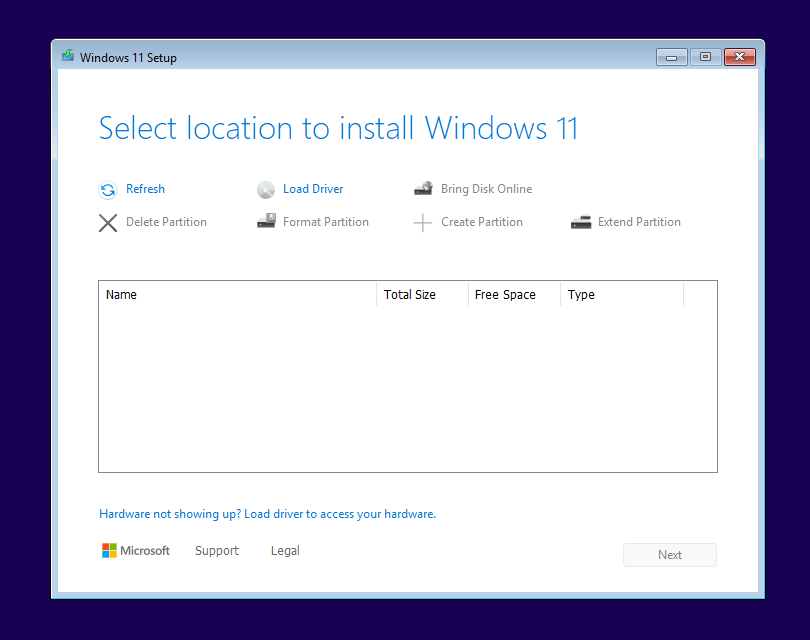Open the Support link
Screen dimensions: 810x640
(217, 551)
